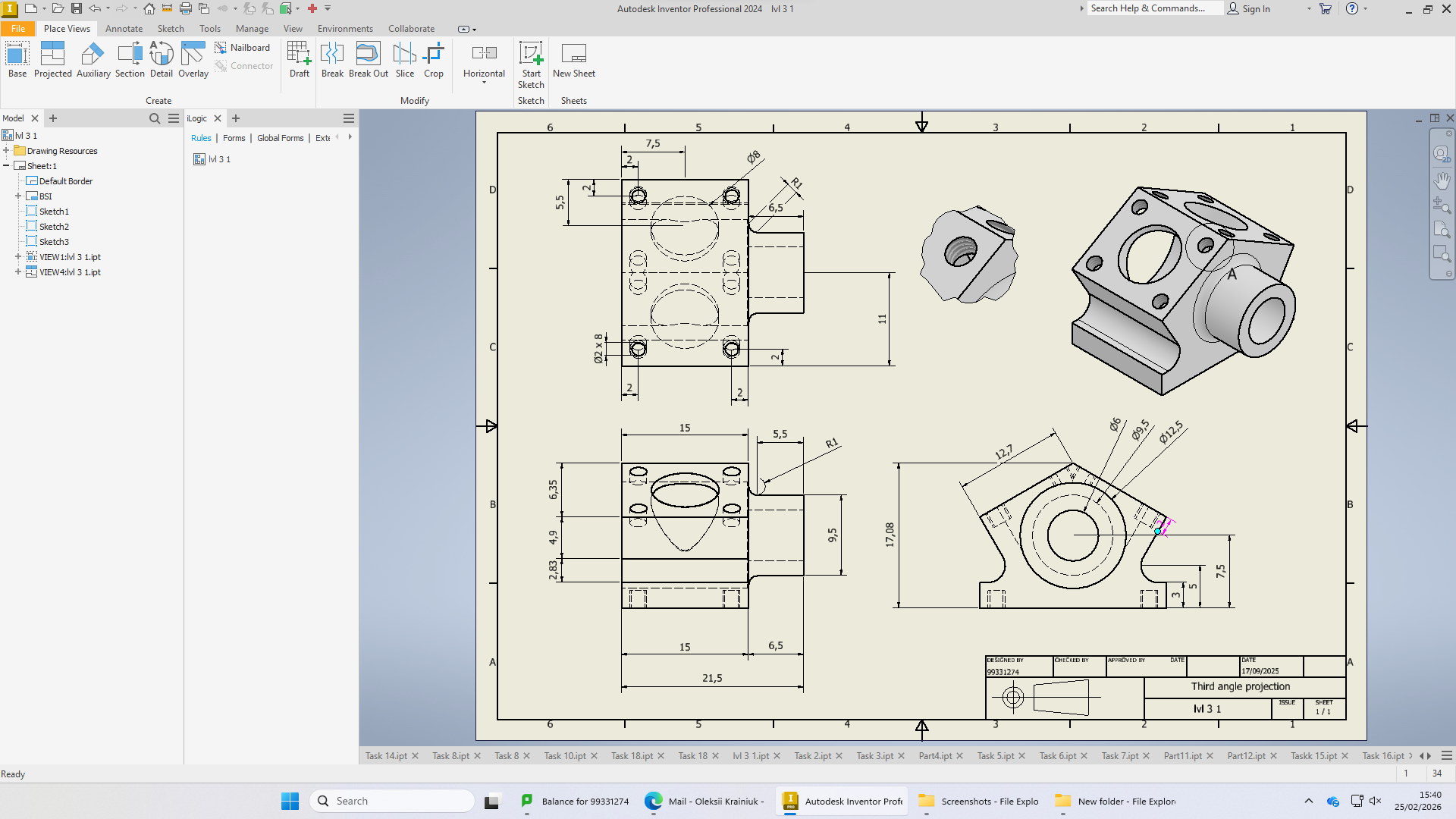Expand VIEW1:M 3 1.ipt node
Screen dimensions: 1456x819
pyautogui.click(x=18, y=257)
